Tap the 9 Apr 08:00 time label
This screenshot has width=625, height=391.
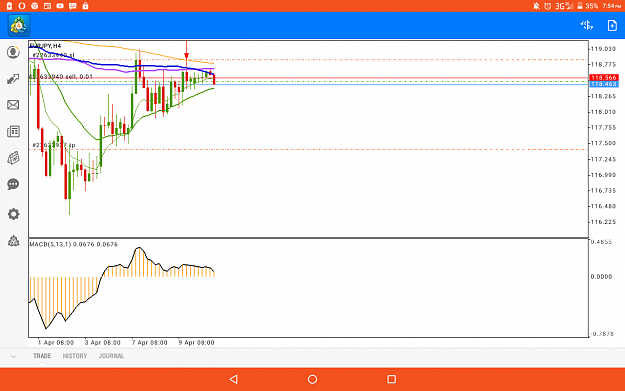[x=196, y=342]
